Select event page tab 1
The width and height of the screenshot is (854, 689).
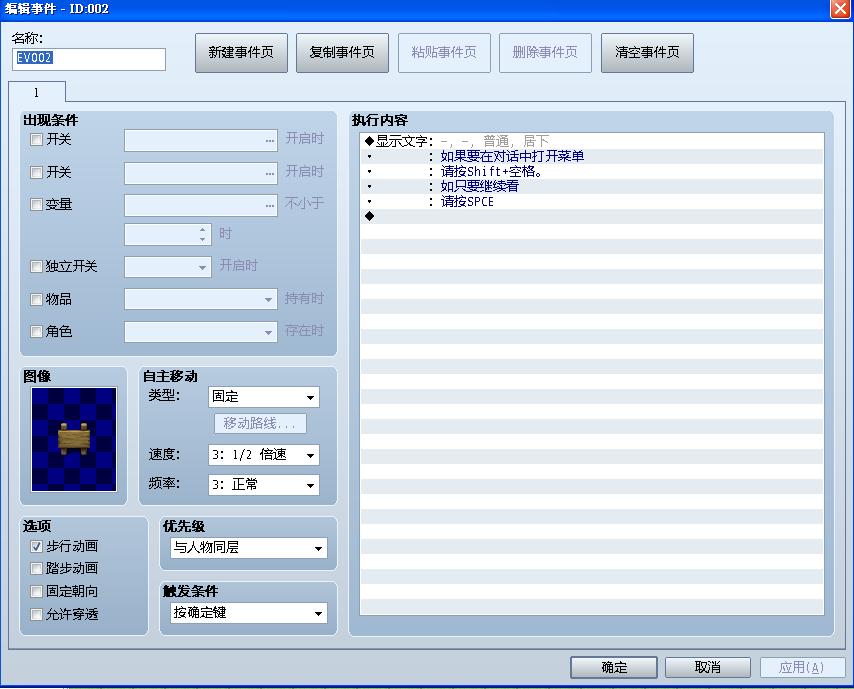coord(36,92)
